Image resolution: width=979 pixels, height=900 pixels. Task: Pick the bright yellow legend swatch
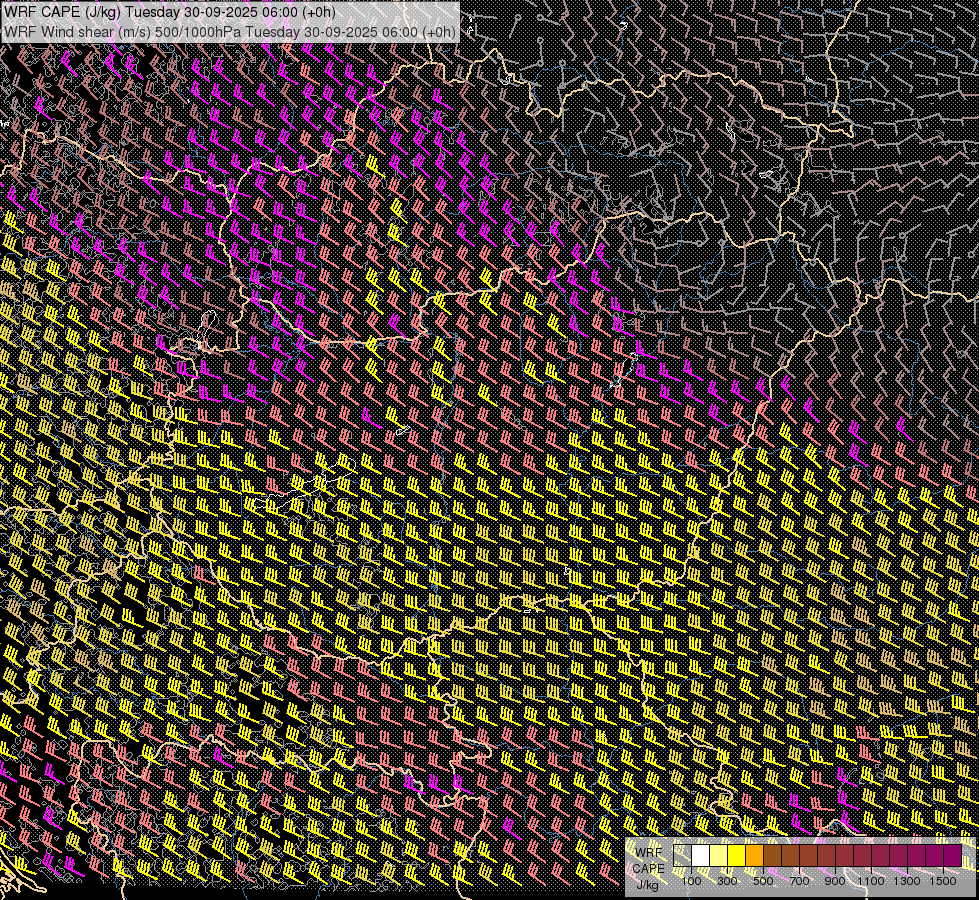click(x=737, y=856)
